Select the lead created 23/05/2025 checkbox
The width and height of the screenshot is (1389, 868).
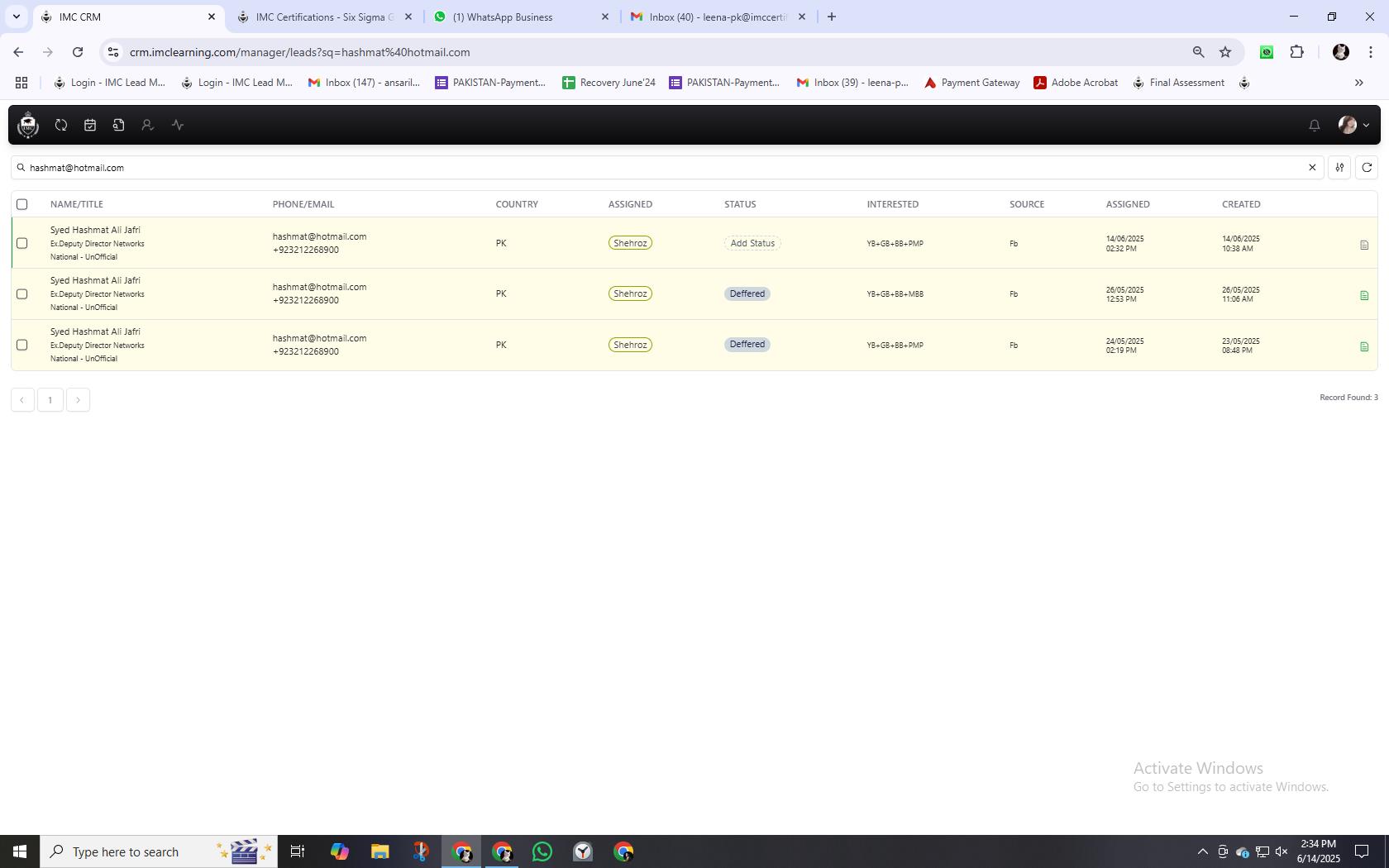coord(22,345)
